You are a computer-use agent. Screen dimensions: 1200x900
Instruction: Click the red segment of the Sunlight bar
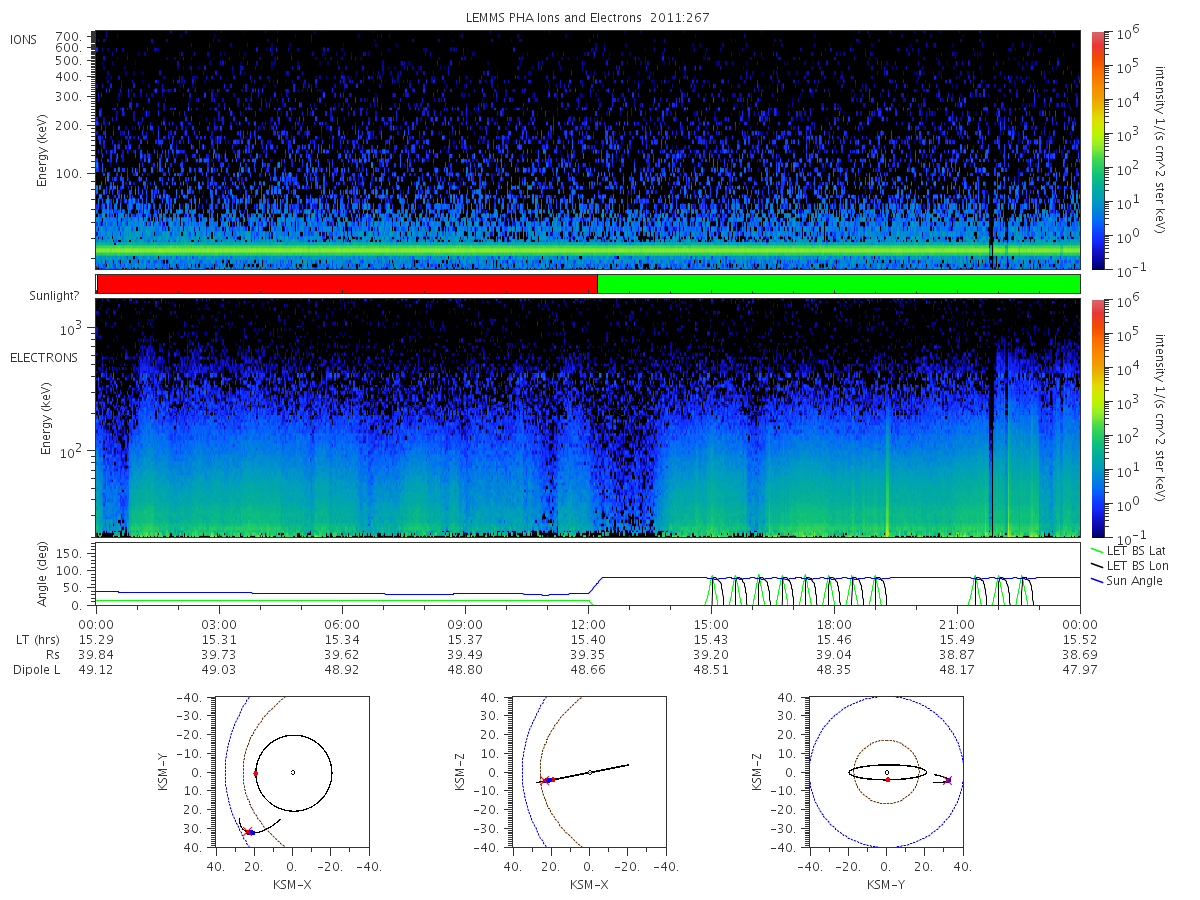point(347,284)
